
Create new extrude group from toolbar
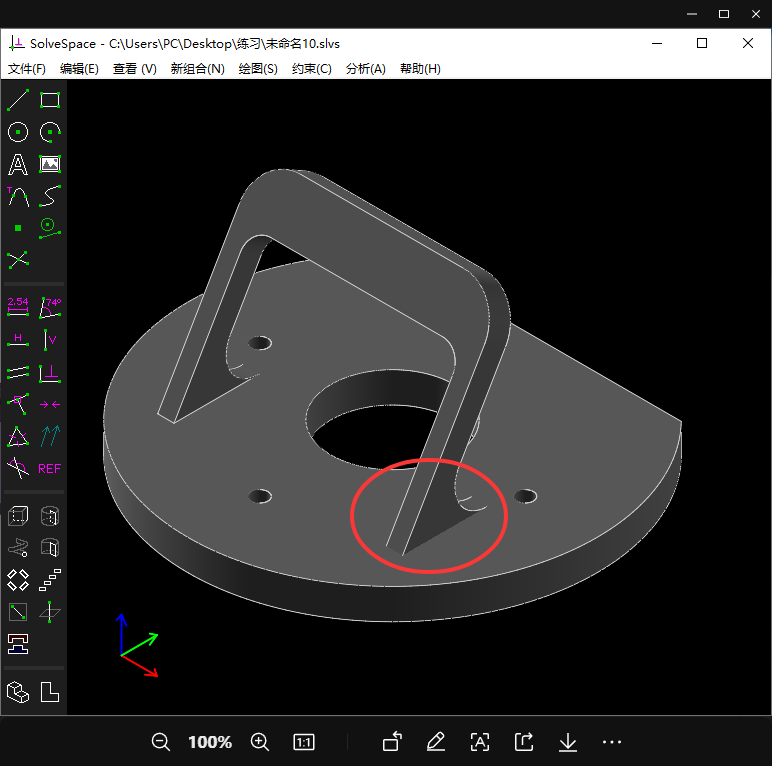pyautogui.click(x=18, y=516)
